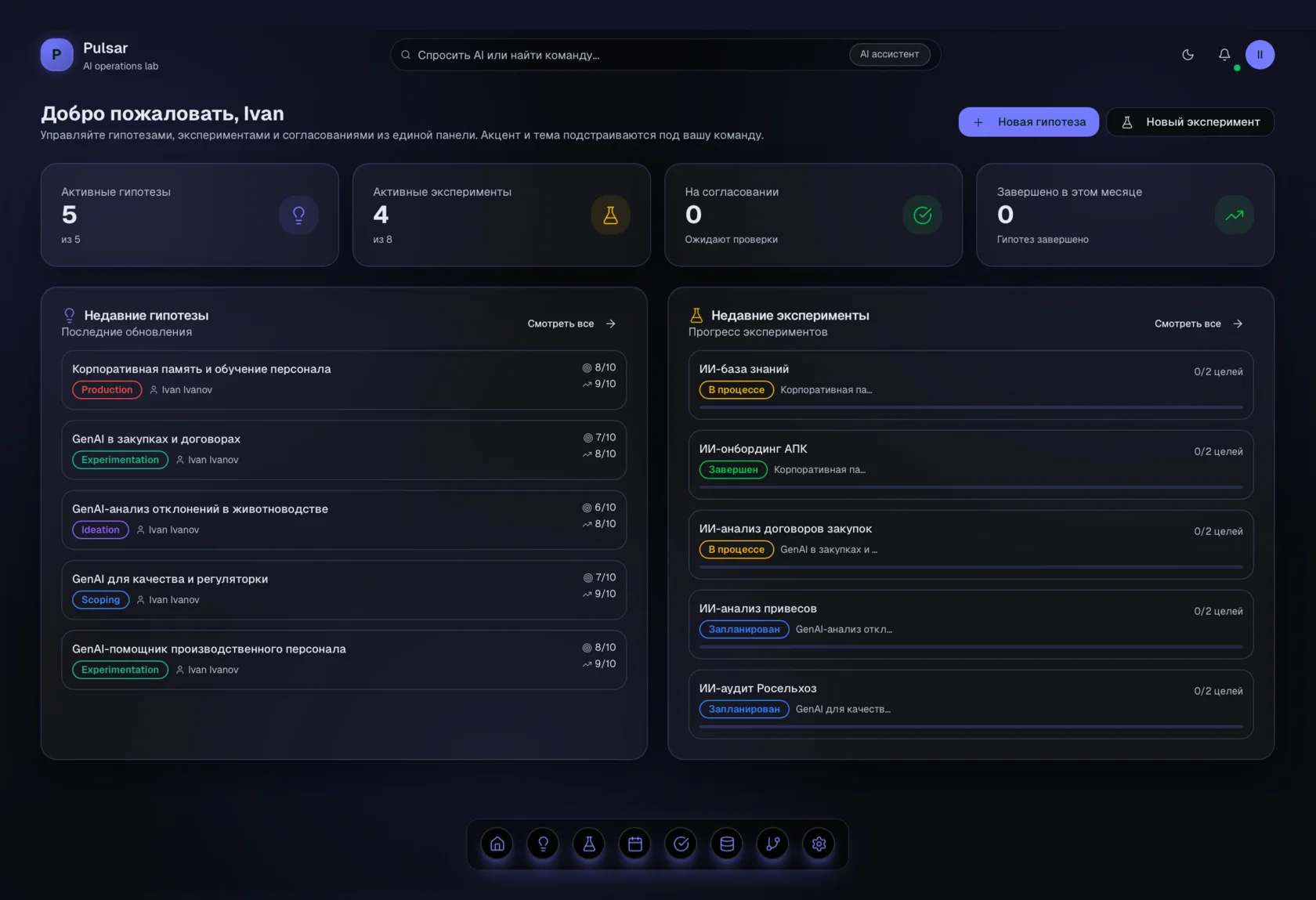This screenshot has height=900, width=1316.
Task: Open GenAI в закупках и договорах hypothesis
Action: pyautogui.click(x=344, y=450)
